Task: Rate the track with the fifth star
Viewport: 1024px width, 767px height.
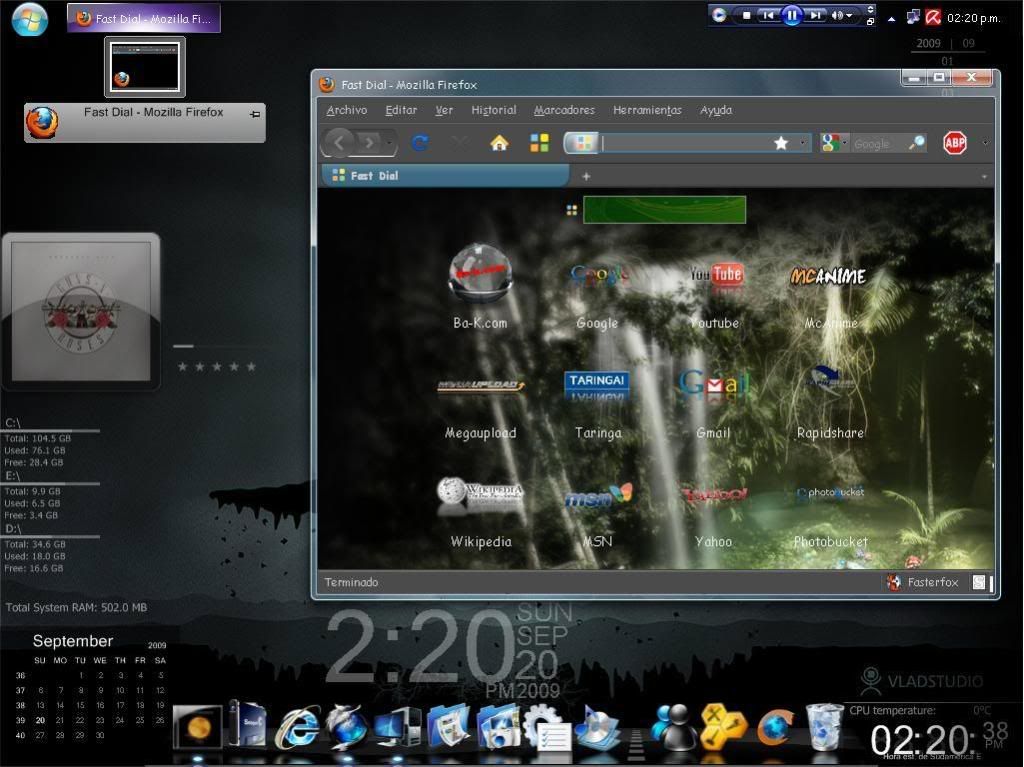Action: [x=251, y=367]
